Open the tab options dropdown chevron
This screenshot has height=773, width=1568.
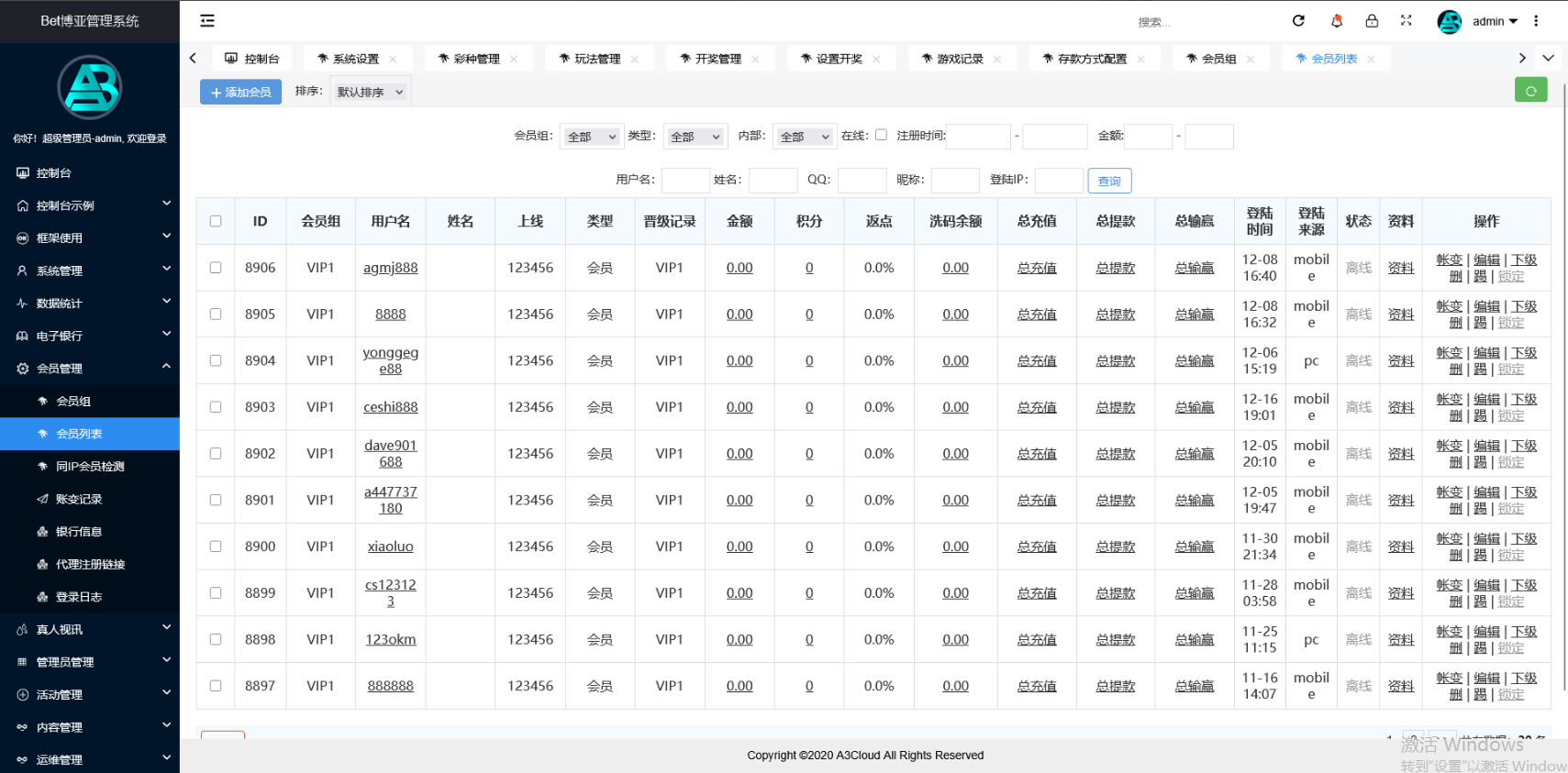pos(1549,58)
